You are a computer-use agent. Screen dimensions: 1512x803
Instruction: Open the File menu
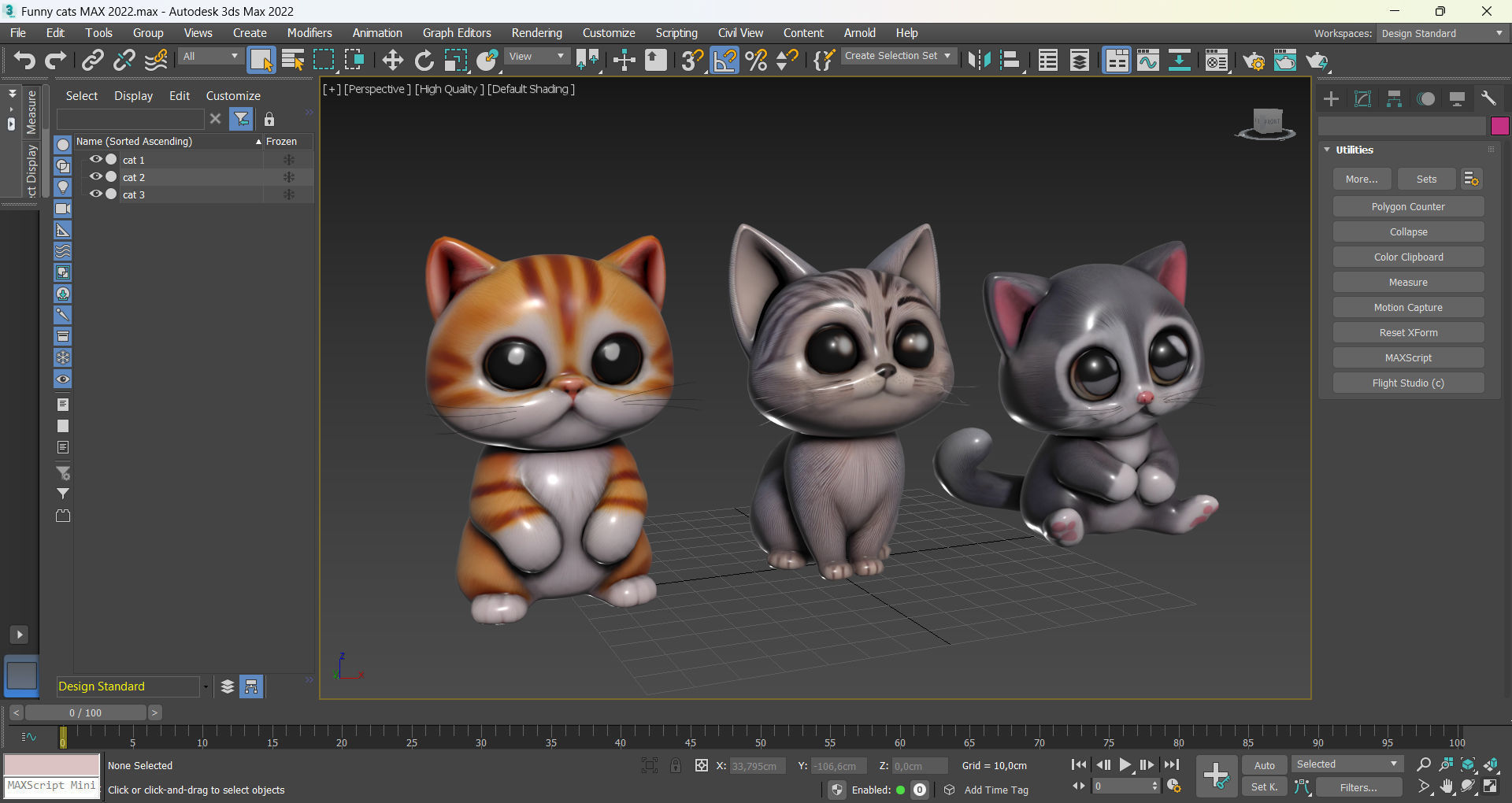pos(18,33)
